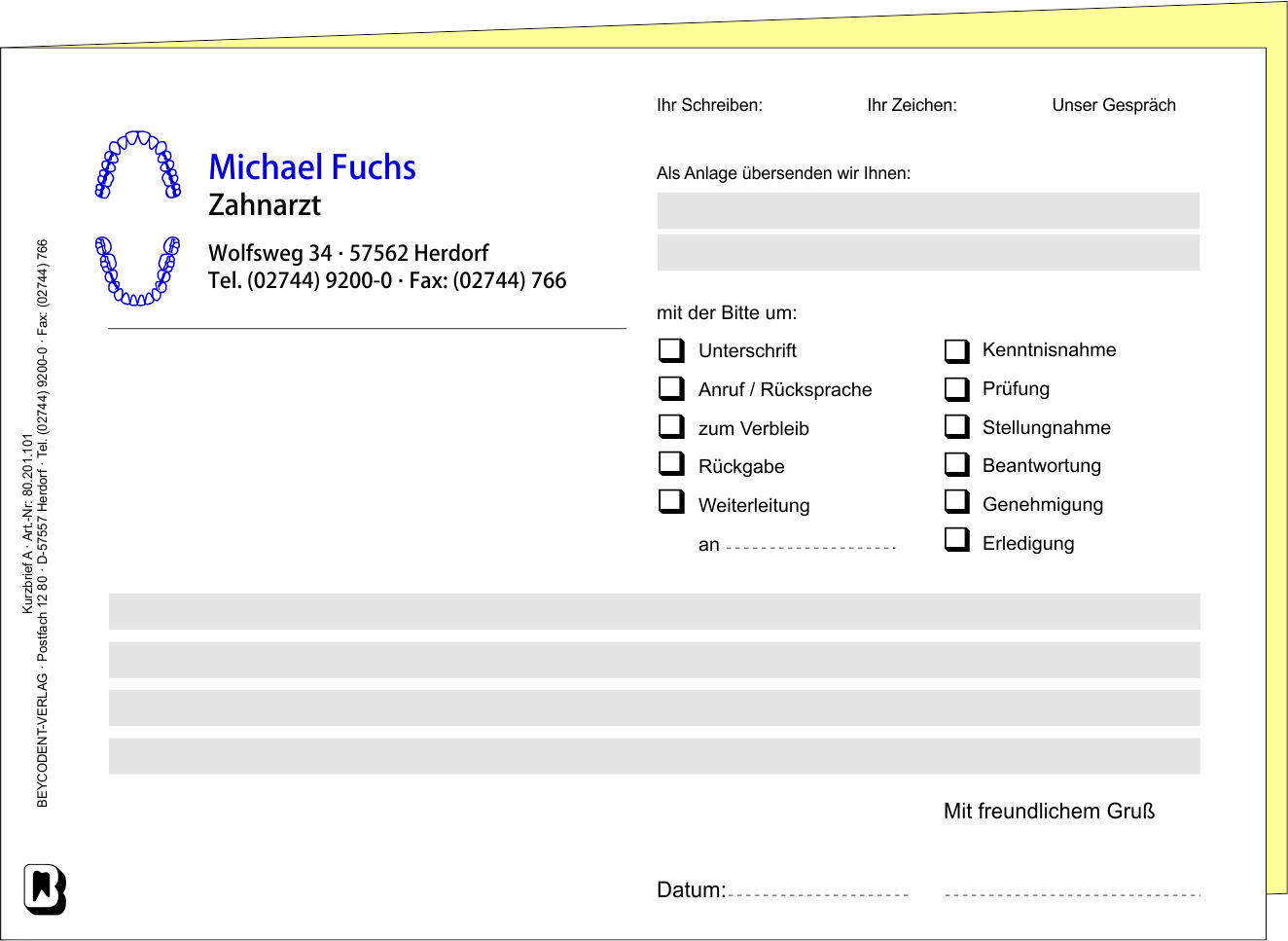Viewport: 1288px width, 941px height.
Task: Check the Beantwortung box
Action: pos(957,464)
